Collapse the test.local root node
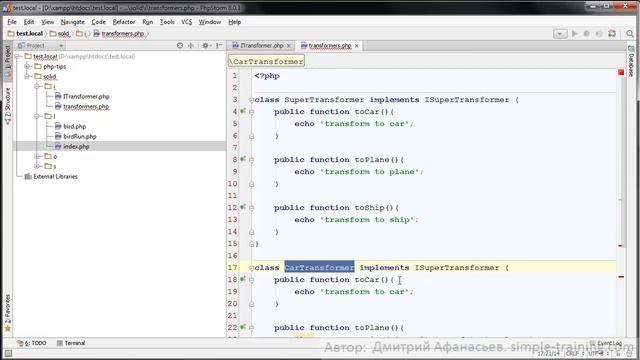Viewport: 640px width, 360px height. click(x=17, y=56)
